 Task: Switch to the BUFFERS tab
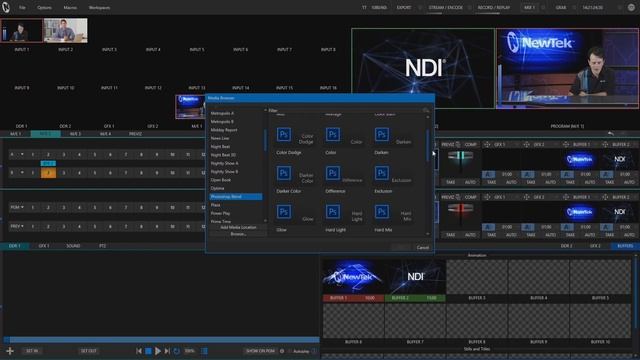coord(625,246)
